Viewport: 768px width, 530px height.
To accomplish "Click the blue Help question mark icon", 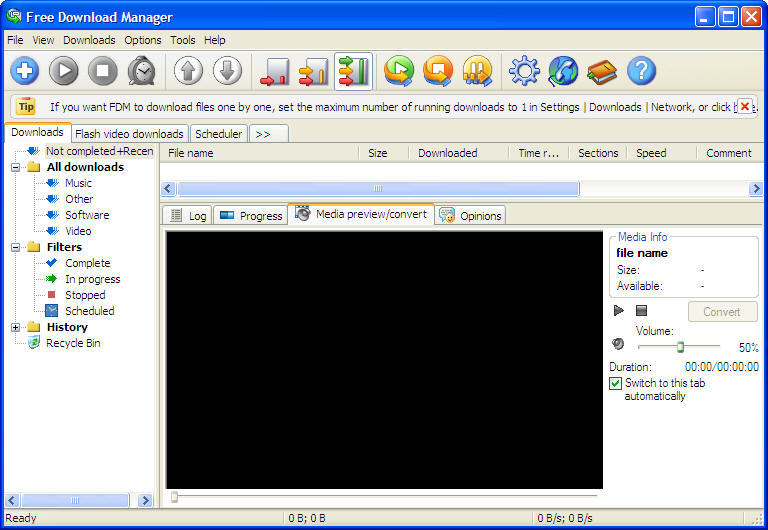I will pyautogui.click(x=641, y=71).
